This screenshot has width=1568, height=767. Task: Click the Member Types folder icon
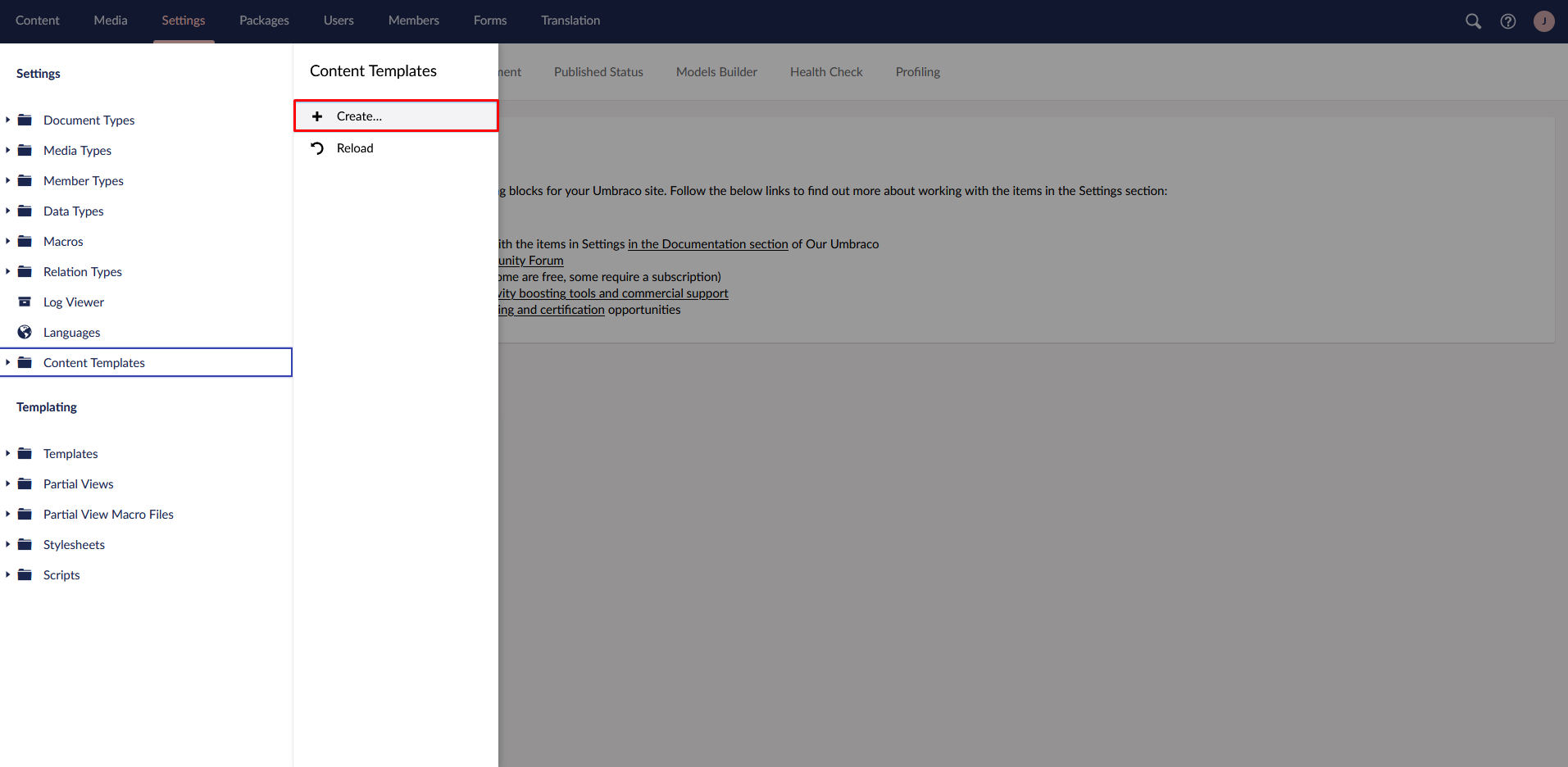pyautogui.click(x=25, y=180)
